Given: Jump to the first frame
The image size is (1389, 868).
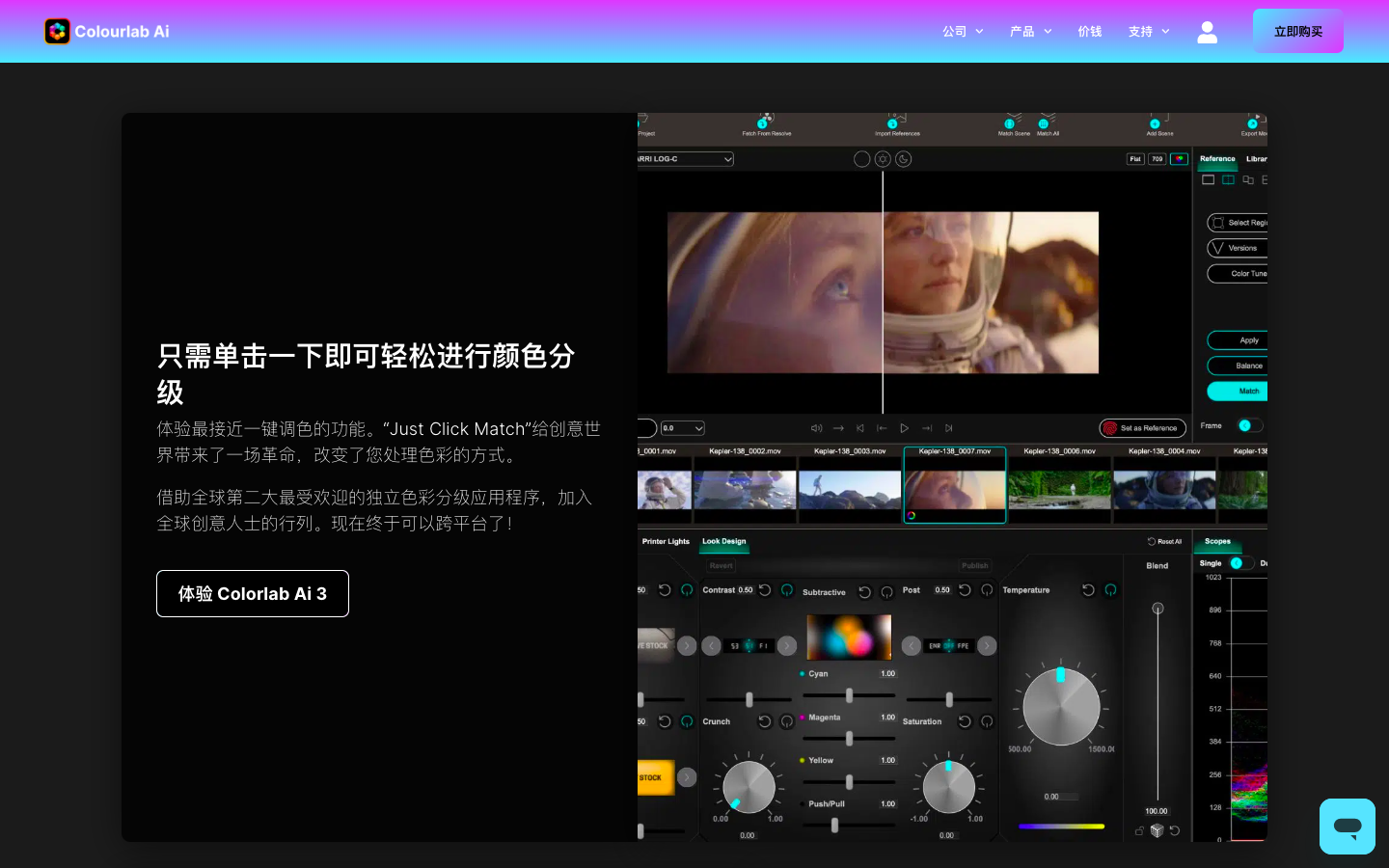Looking at the screenshot, I should (860, 428).
